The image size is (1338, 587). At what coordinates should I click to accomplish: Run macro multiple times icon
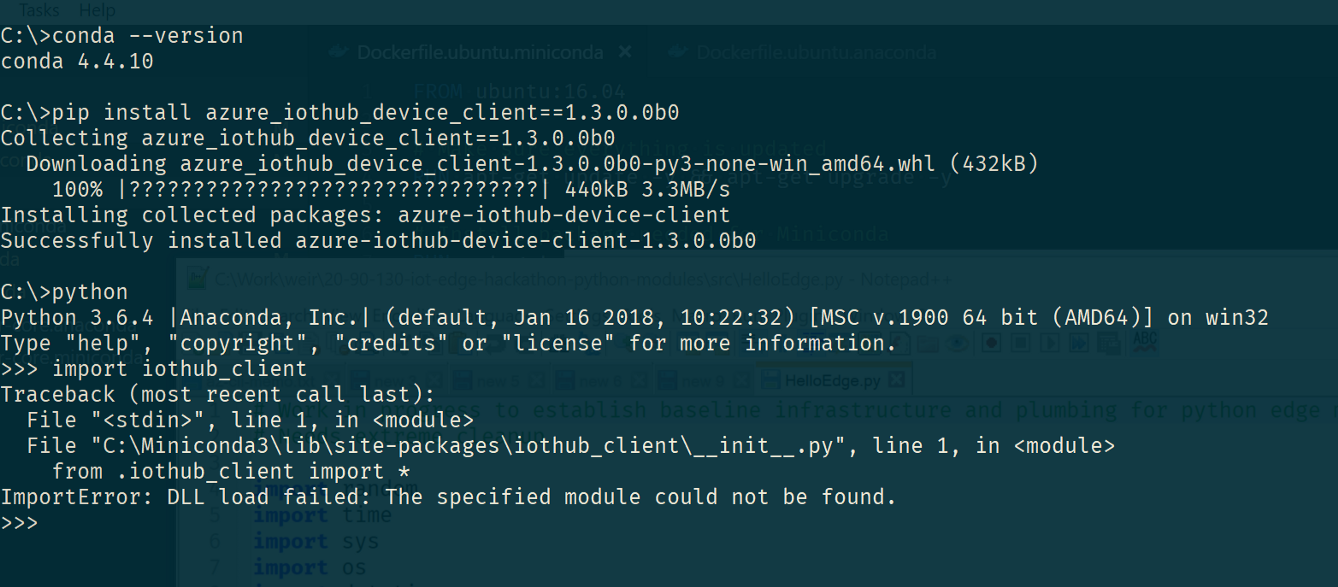pos(1079,343)
